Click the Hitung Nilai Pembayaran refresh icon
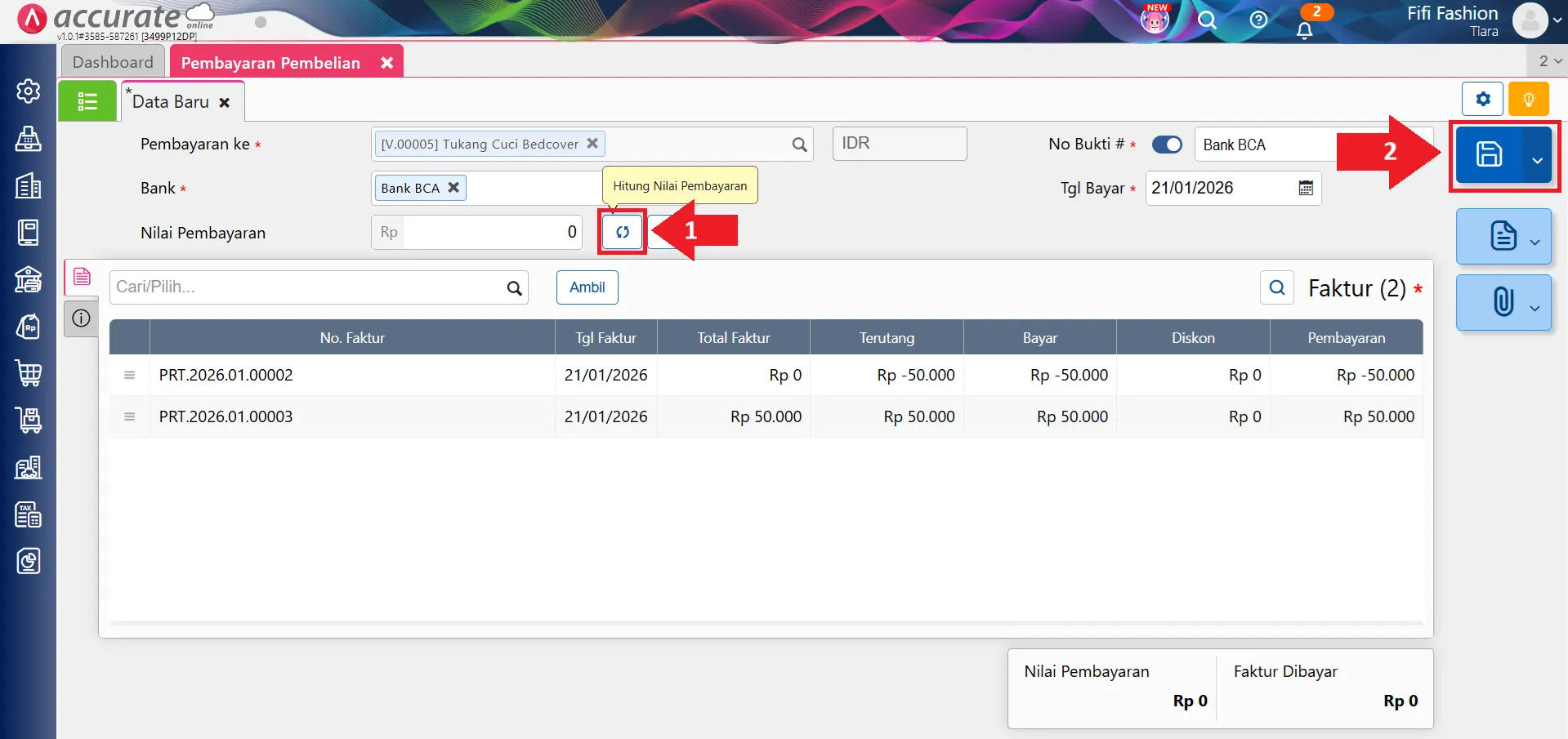Viewport: 1568px width, 739px height. 622,232
